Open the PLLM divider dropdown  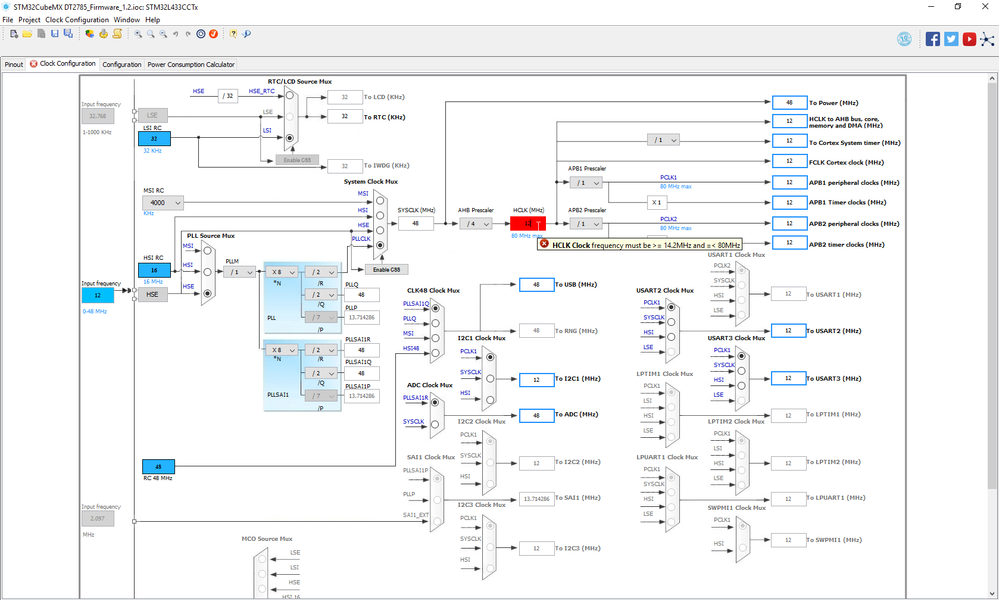[240, 272]
